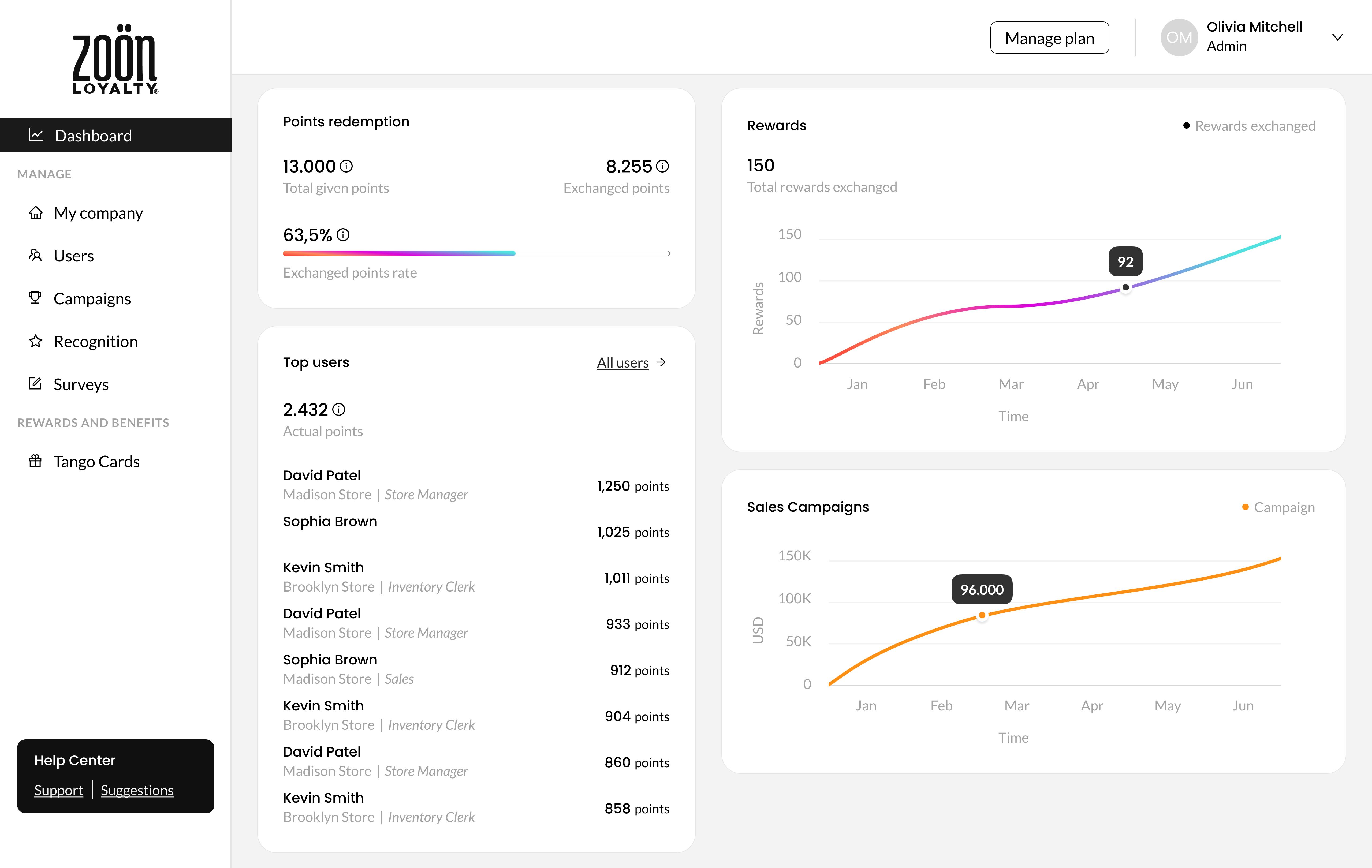Open the Support link in Help Center

[x=58, y=790]
